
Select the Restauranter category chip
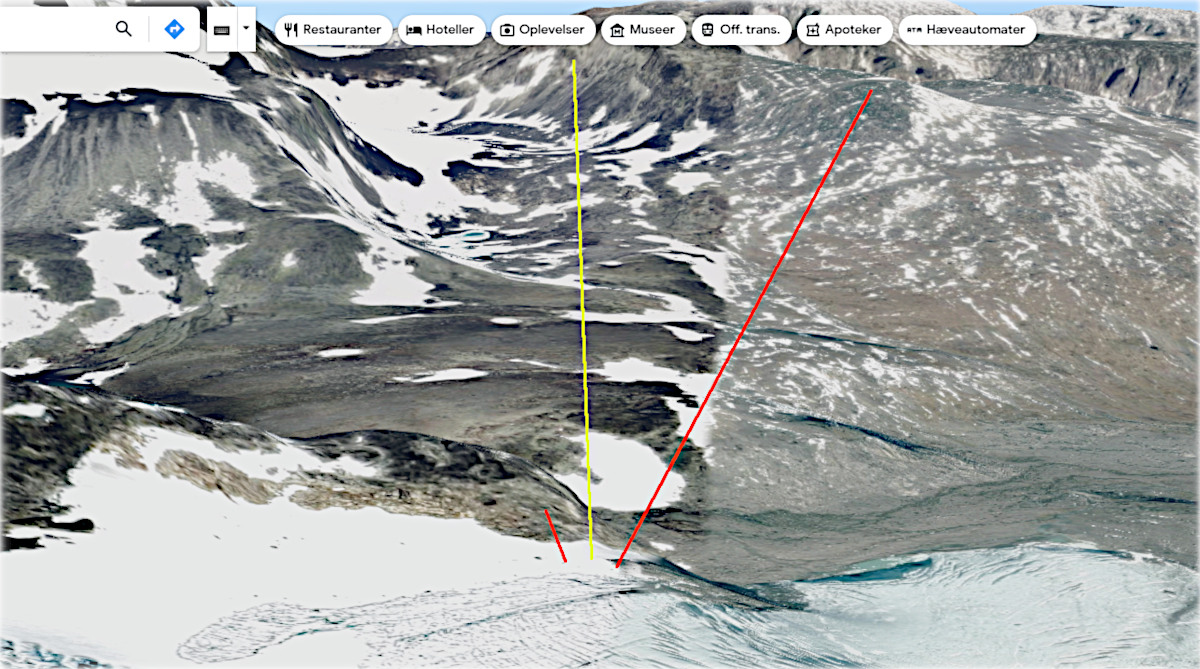coord(334,30)
